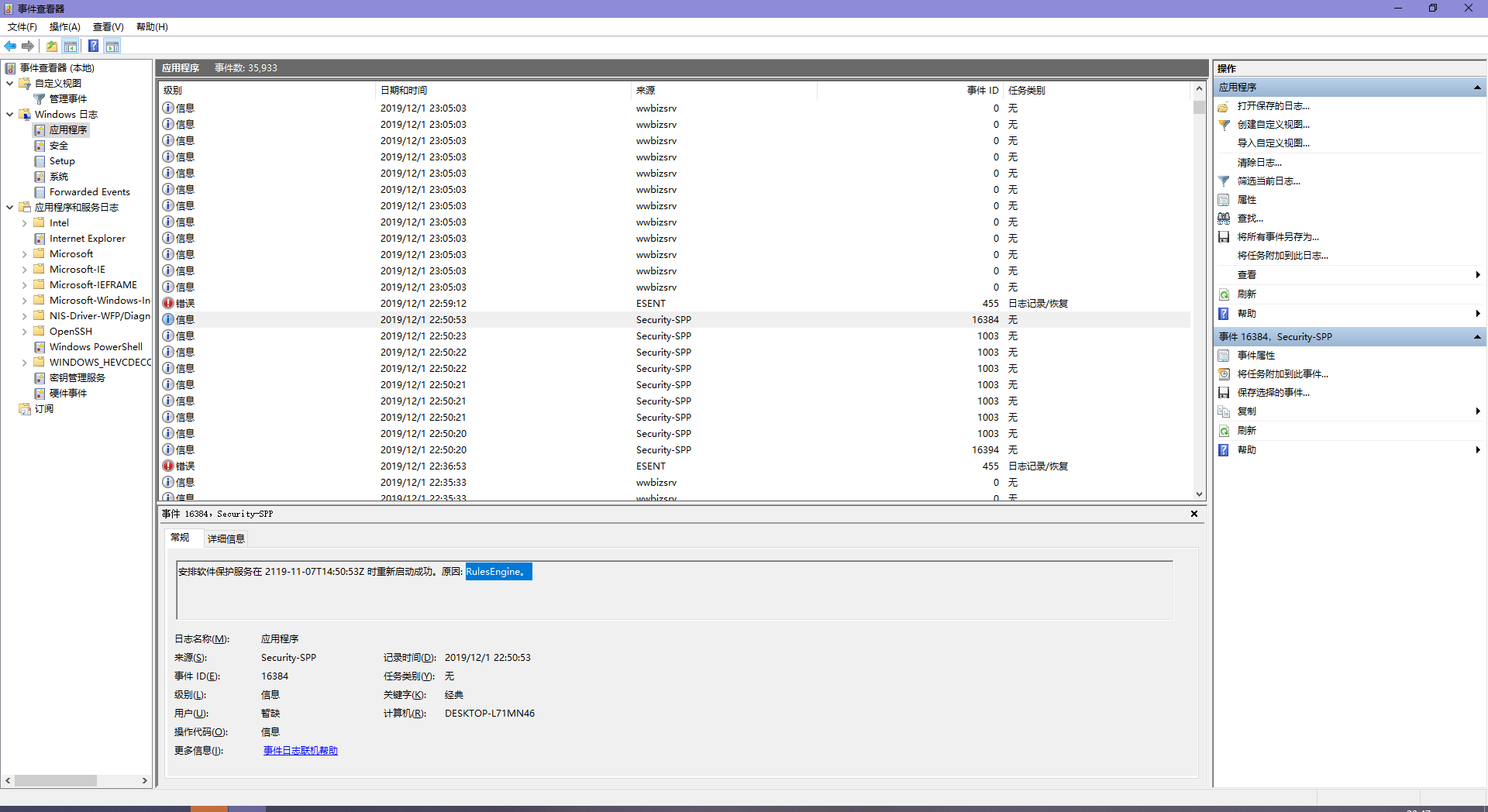
Task: Click 将任务附加到此日志... action
Action: point(1283,256)
